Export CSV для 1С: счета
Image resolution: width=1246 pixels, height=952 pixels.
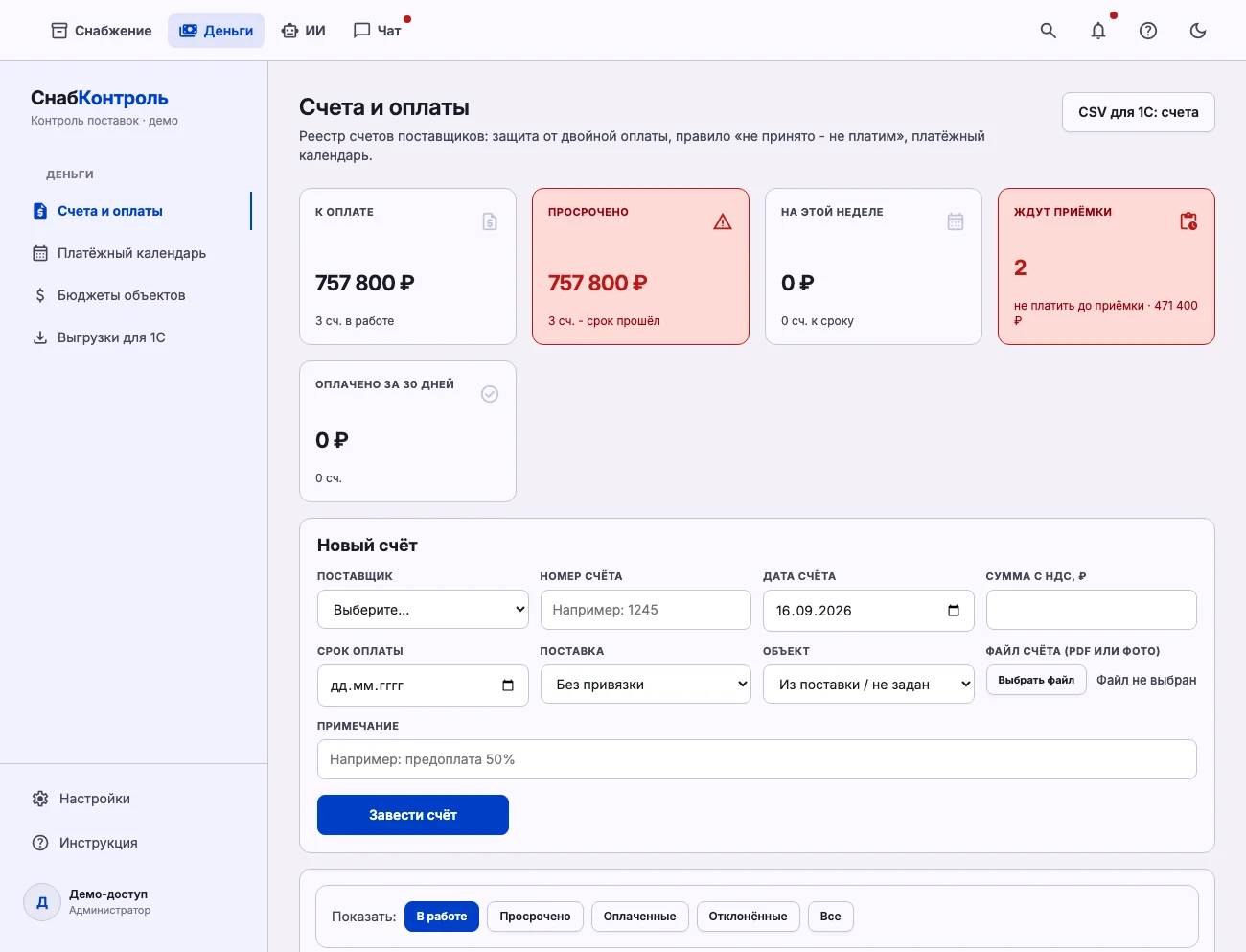point(1139,112)
